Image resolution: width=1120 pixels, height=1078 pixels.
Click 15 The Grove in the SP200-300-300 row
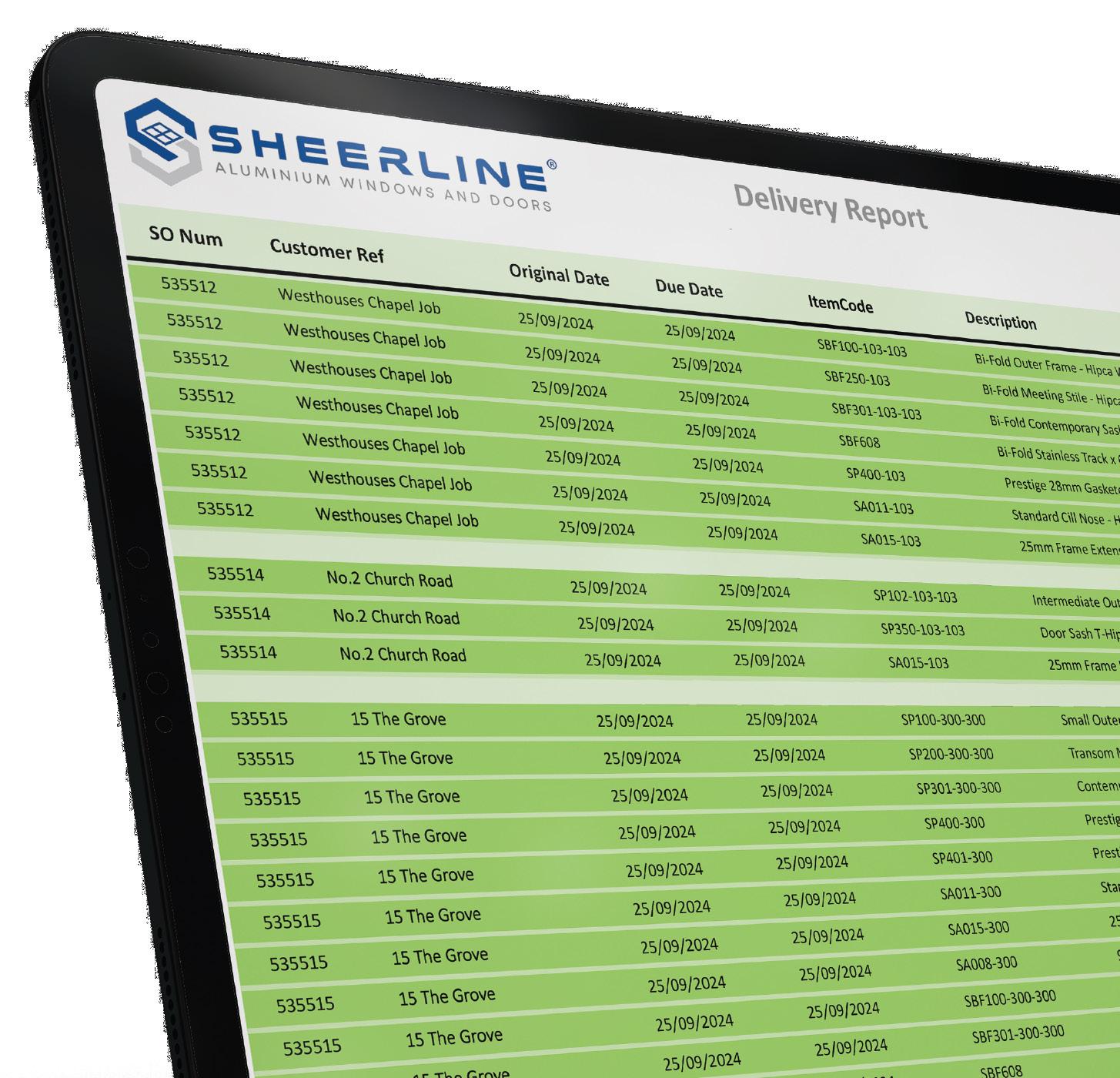click(x=405, y=758)
